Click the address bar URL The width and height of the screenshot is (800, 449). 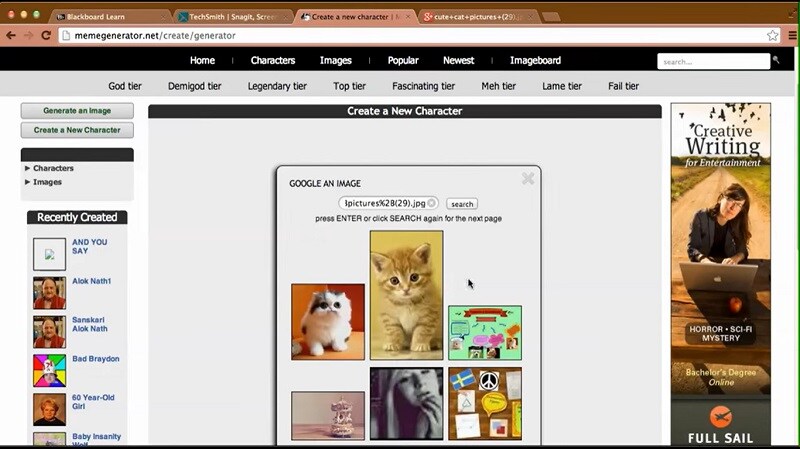click(155, 36)
